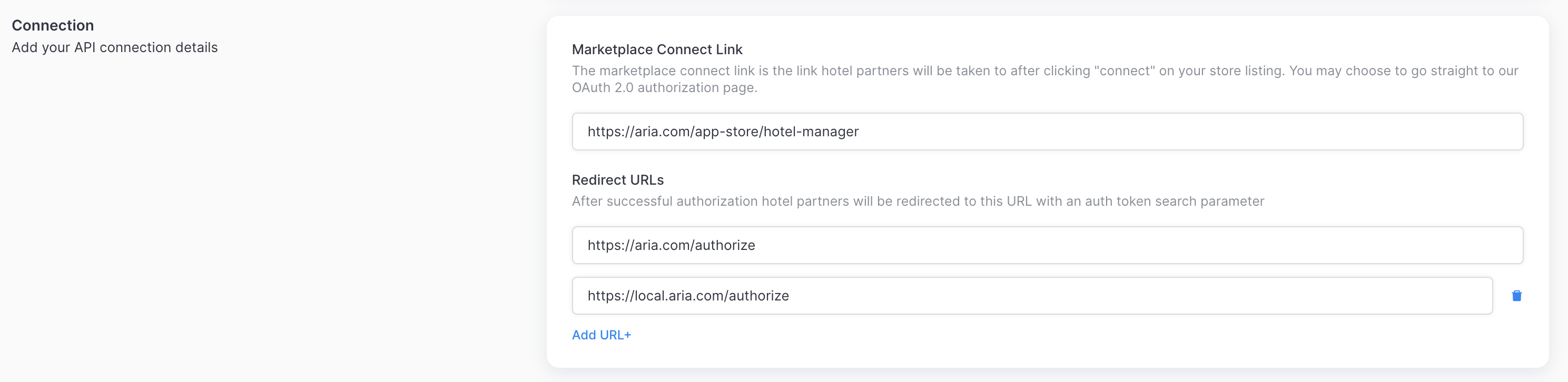This screenshot has height=382, width=1568.
Task: Click the https://aria.com/authorize redirect URL field
Action: click(1047, 245)
